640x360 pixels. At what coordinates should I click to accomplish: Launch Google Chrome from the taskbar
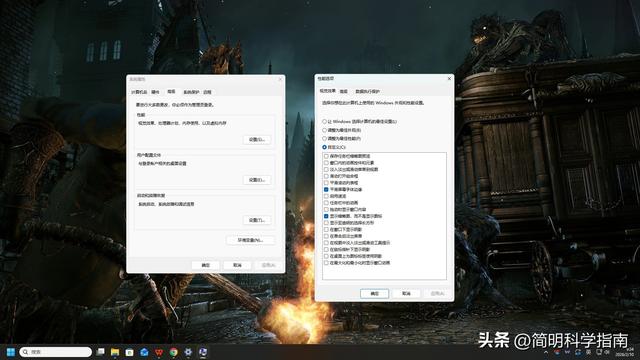click(x=173, y=352)
